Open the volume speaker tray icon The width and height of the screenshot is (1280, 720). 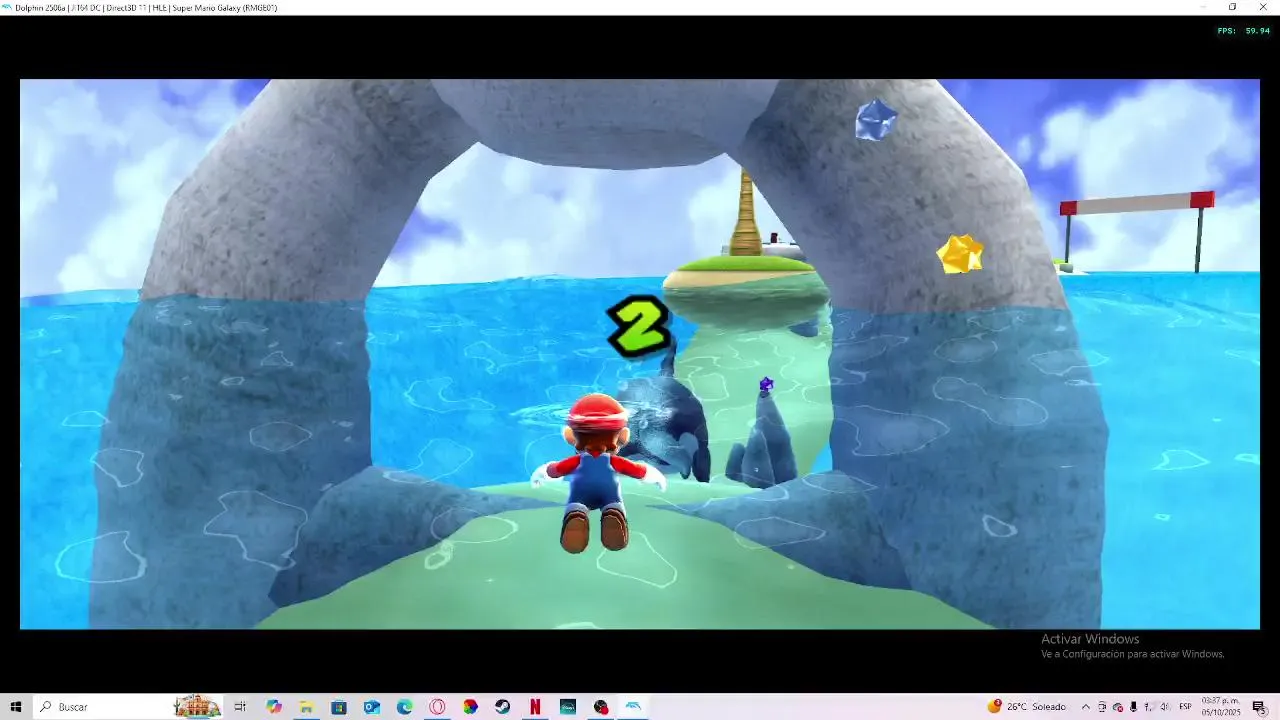coord(1164,707)
